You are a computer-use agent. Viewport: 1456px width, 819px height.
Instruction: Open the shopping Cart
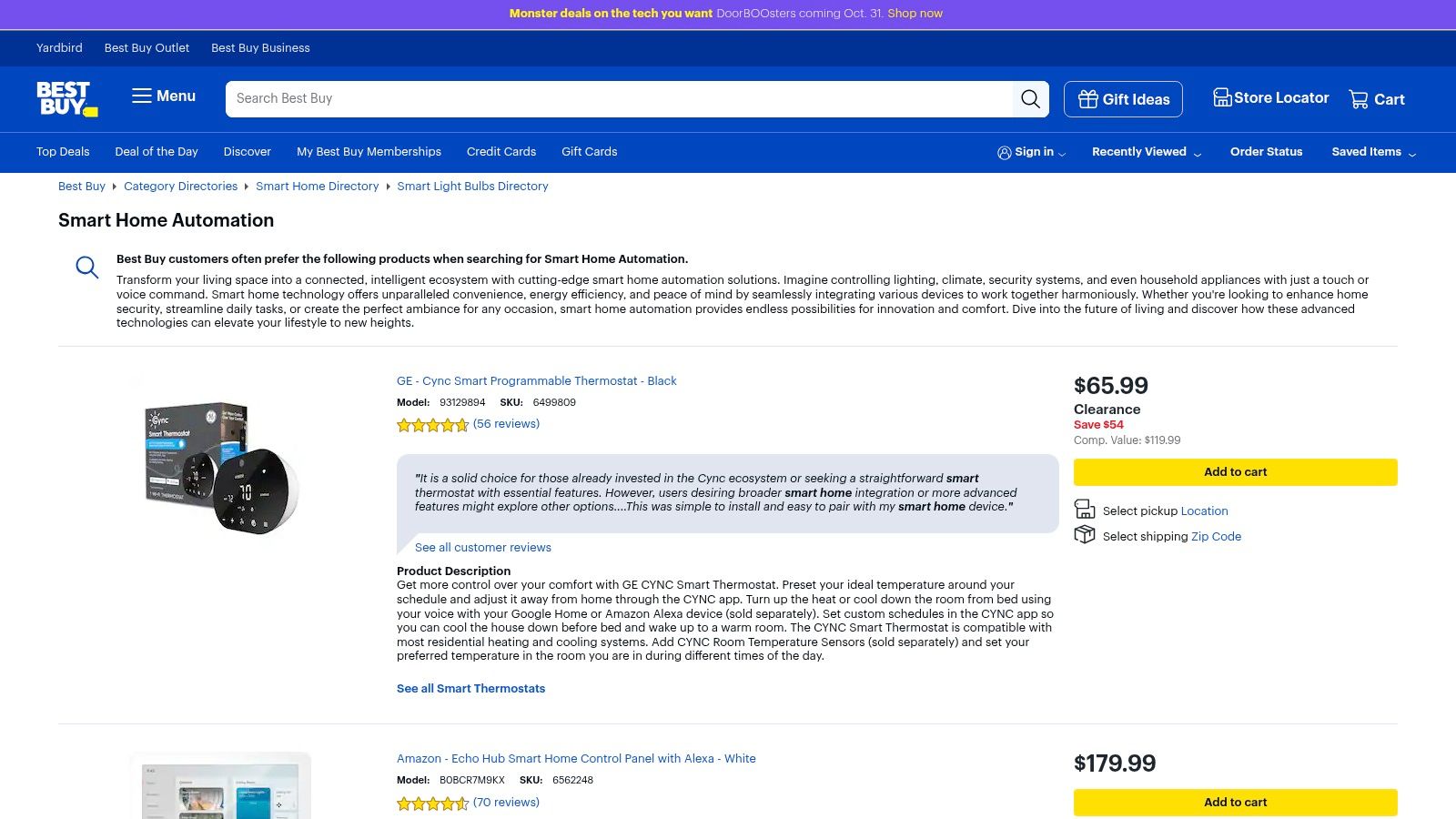coord(1376,99)
